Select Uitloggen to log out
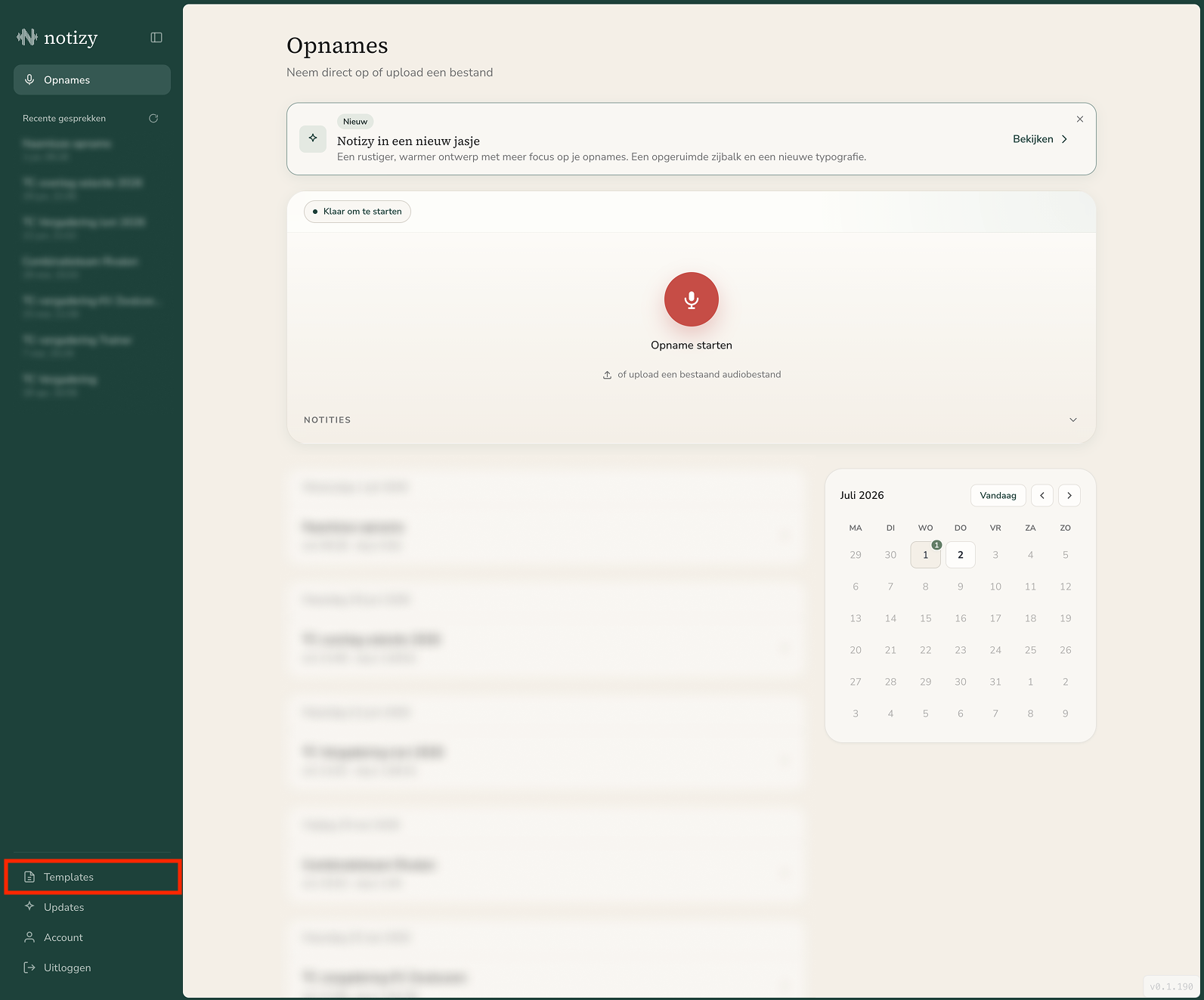Viewport: 1204px width, 1000px height. click(x=92, y=967)
